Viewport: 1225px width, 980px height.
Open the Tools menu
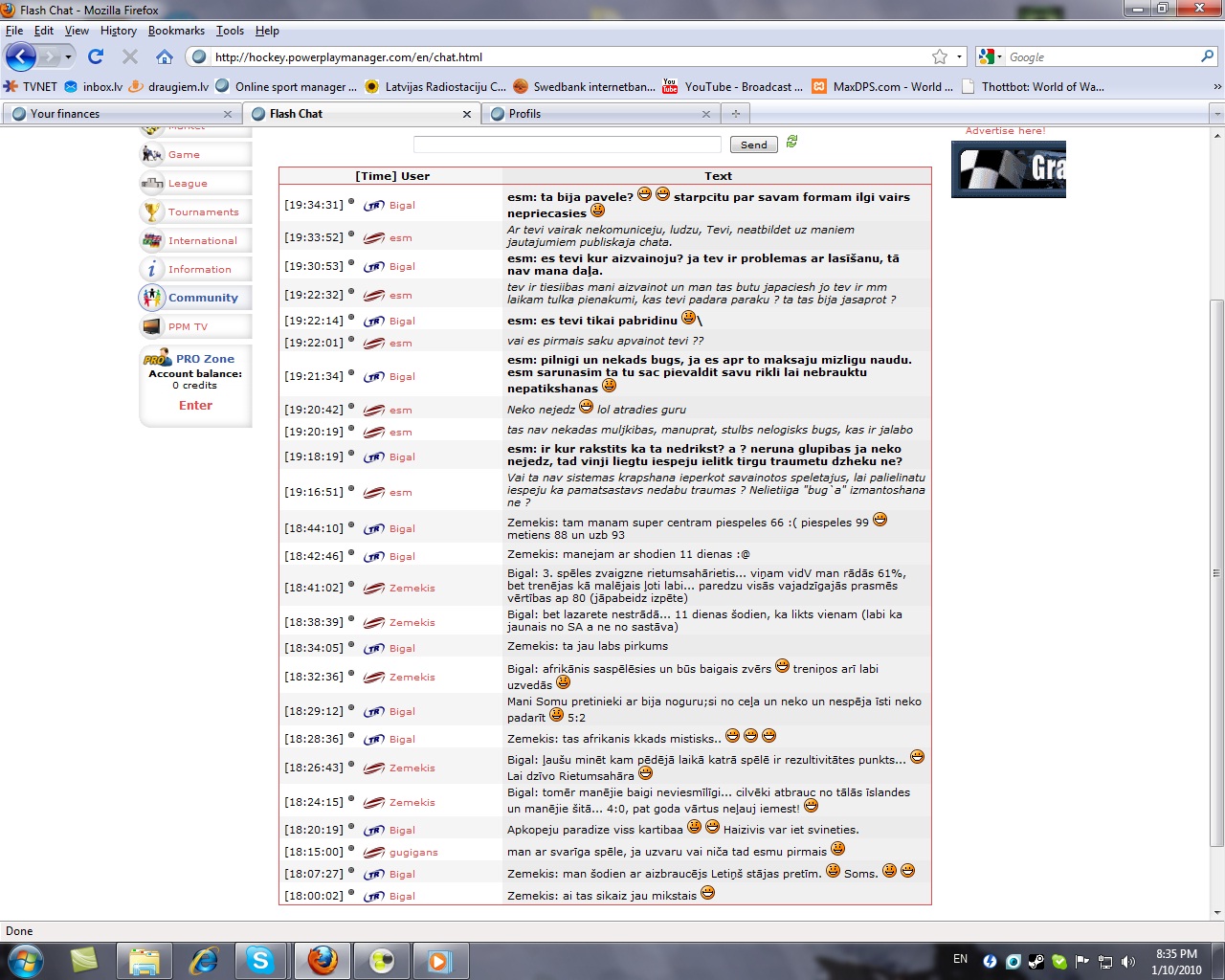tap(230, 31)
